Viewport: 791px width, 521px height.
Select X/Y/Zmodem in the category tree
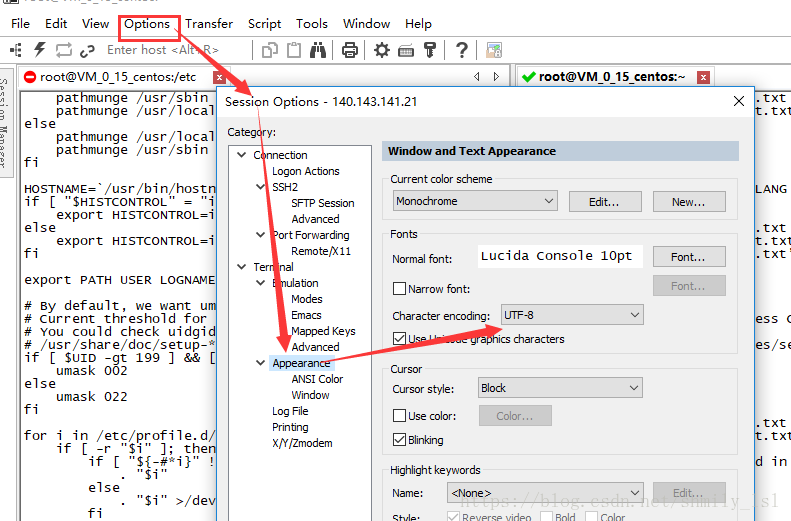tap(302, 443)
